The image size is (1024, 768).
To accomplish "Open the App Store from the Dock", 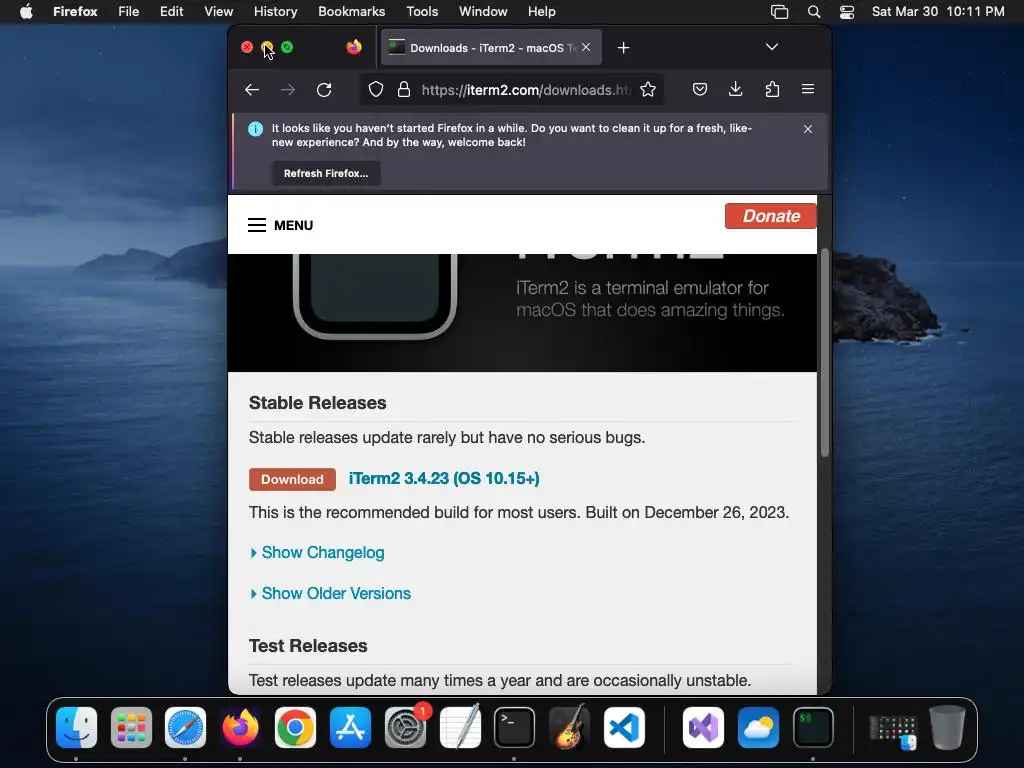I will tap(350, 728).
